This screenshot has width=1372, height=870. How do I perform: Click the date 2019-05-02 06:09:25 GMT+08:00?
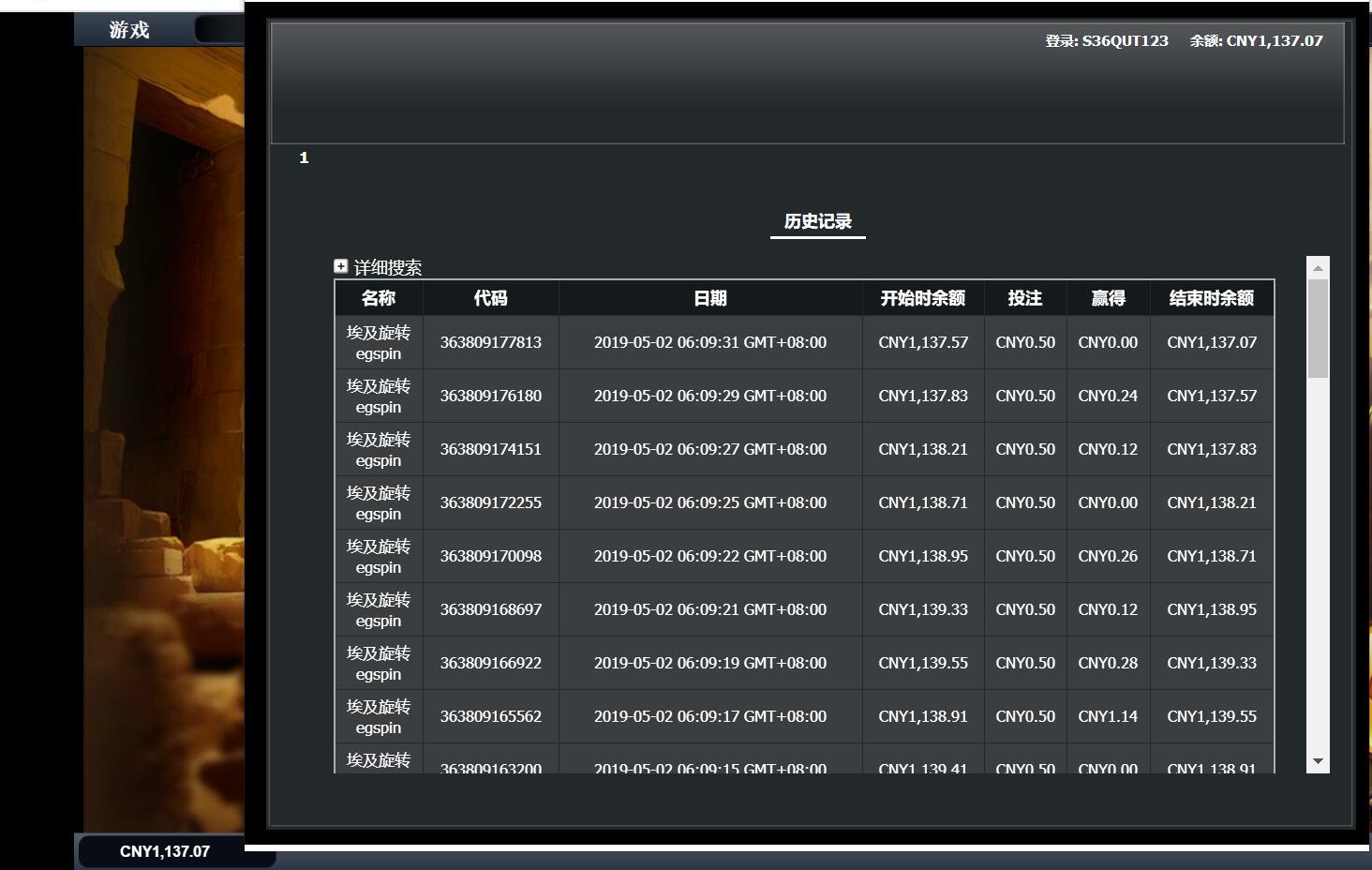click(x=710, y=502)
